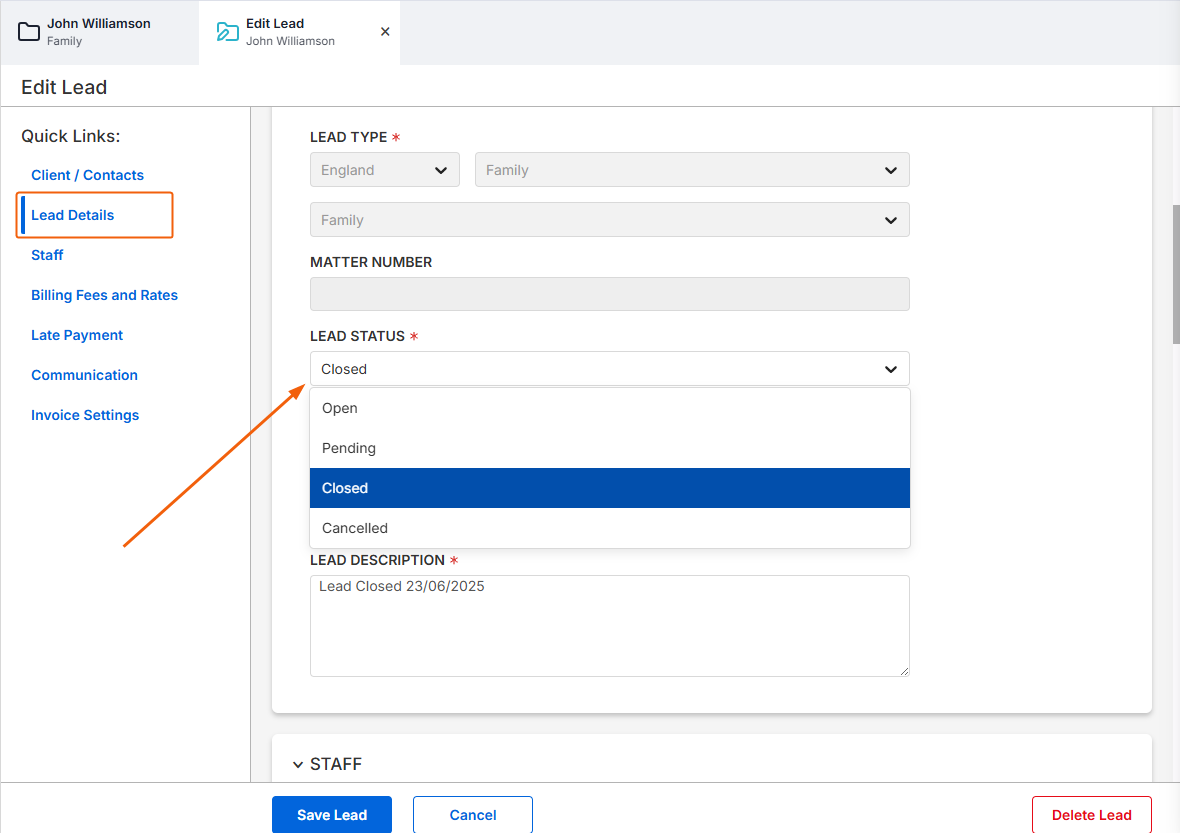1180x833 pixels.
Task: Open Invoice Settings quick link
Action: tap(85, 415)
